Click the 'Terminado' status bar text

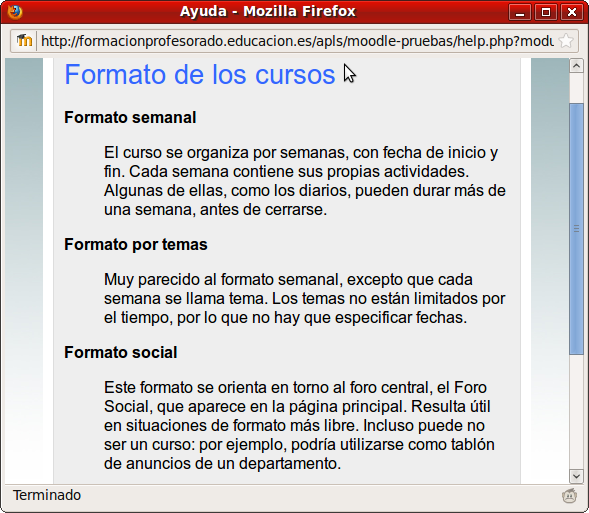tap(47, 495)
